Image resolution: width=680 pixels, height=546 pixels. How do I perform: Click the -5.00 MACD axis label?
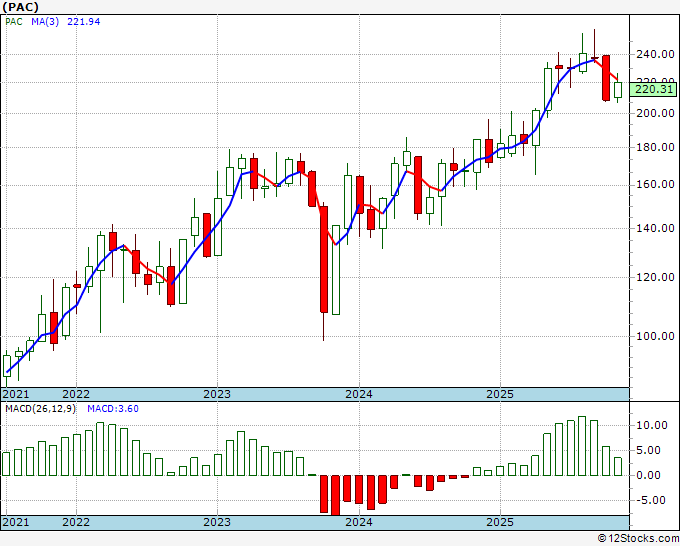651,500
